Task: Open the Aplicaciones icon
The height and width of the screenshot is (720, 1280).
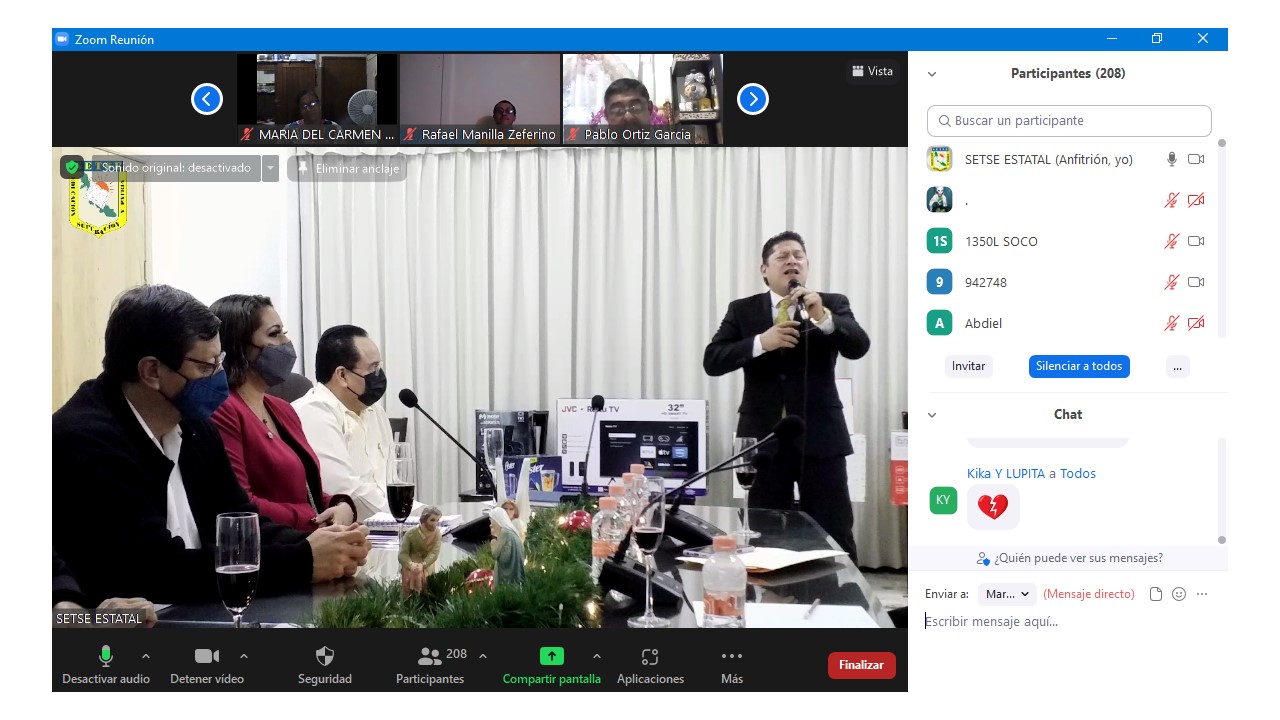Action: [x=650, y=656]
